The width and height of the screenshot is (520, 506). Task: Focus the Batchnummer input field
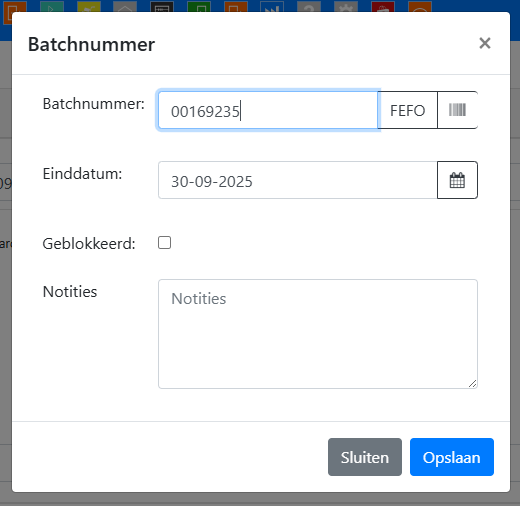268,110
